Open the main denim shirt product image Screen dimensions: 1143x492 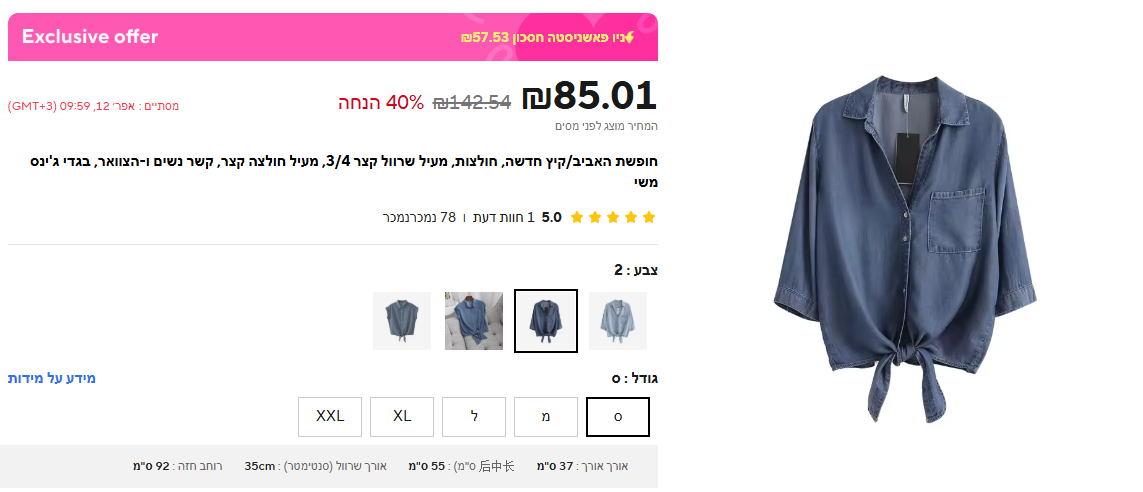(905, 248)
